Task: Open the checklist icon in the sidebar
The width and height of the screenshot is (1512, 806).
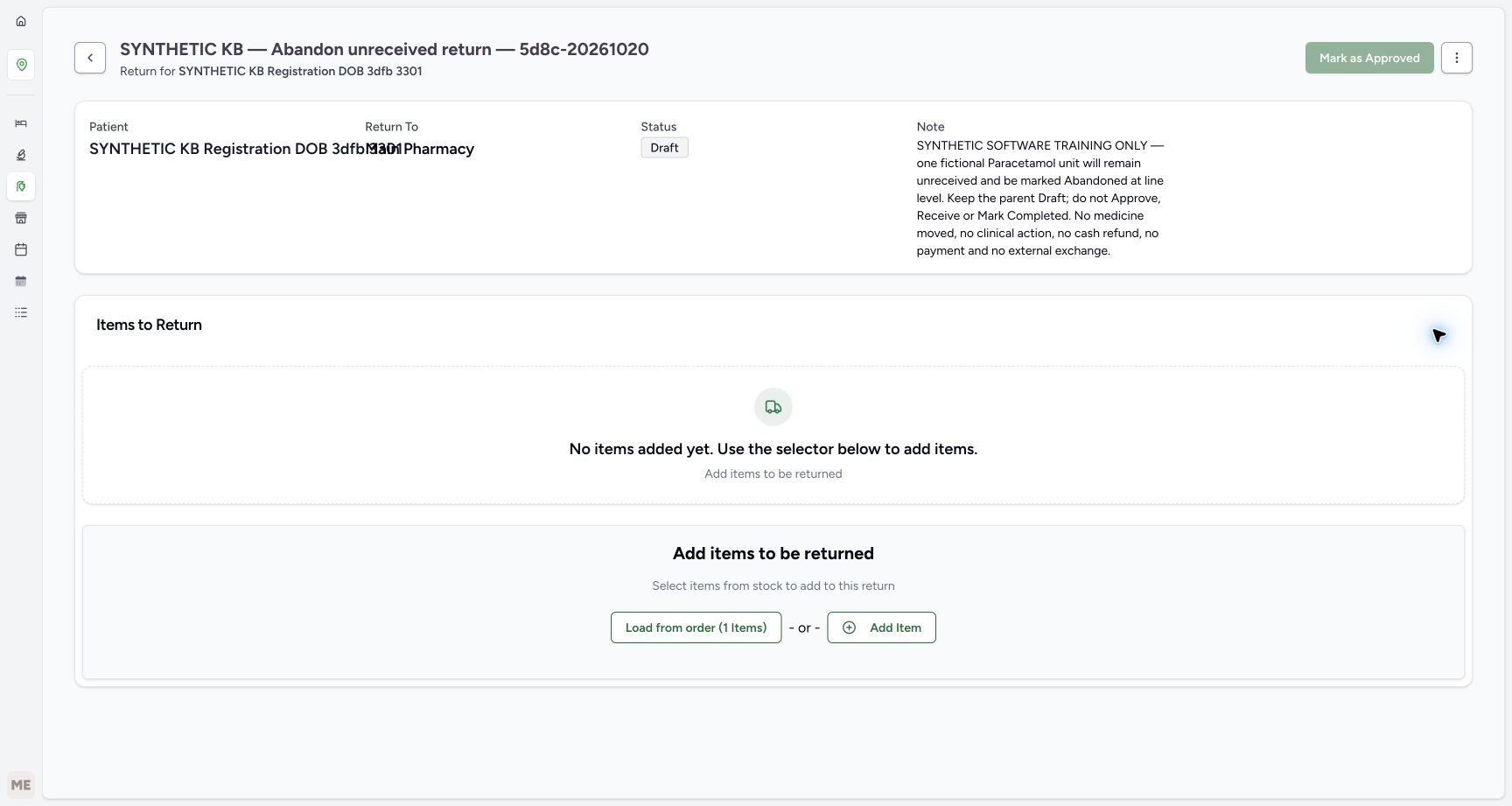Action: [21, 312]
